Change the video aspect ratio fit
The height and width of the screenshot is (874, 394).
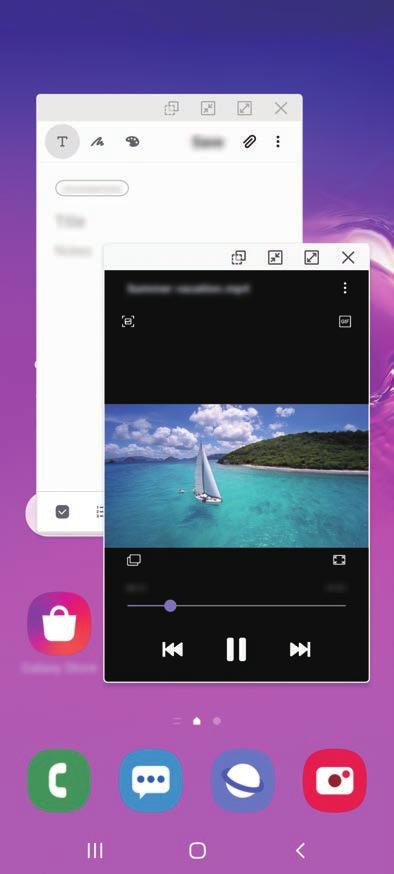[x=339, y=560]
